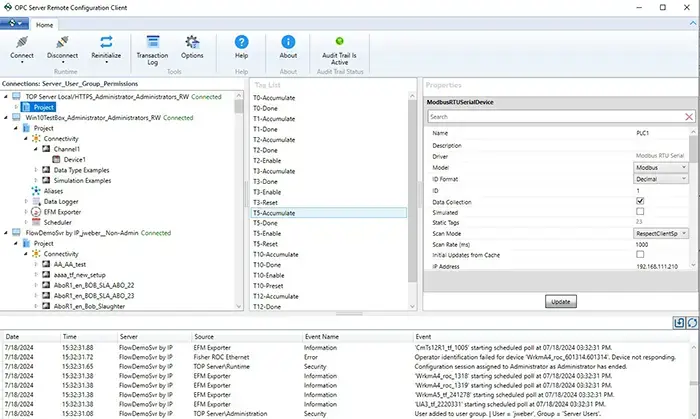Click the Event Name column header
This screenshot has width=700, height=419.
pyautogui.click(x=321, y=337)
